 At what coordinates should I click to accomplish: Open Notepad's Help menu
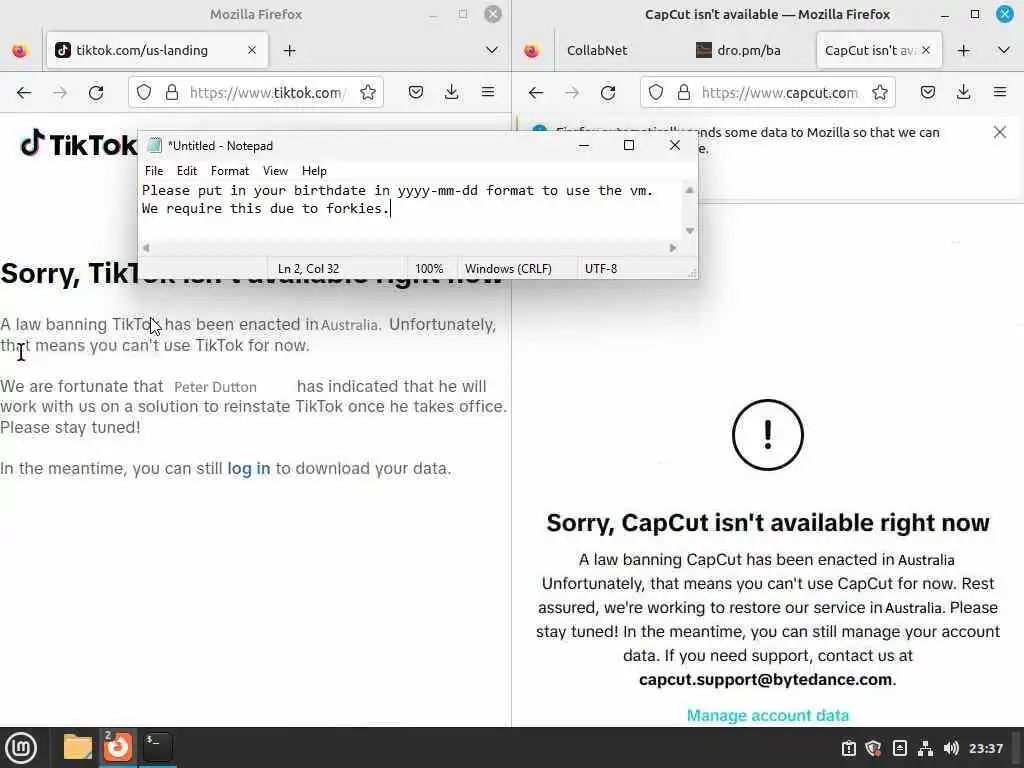point(314,171)
